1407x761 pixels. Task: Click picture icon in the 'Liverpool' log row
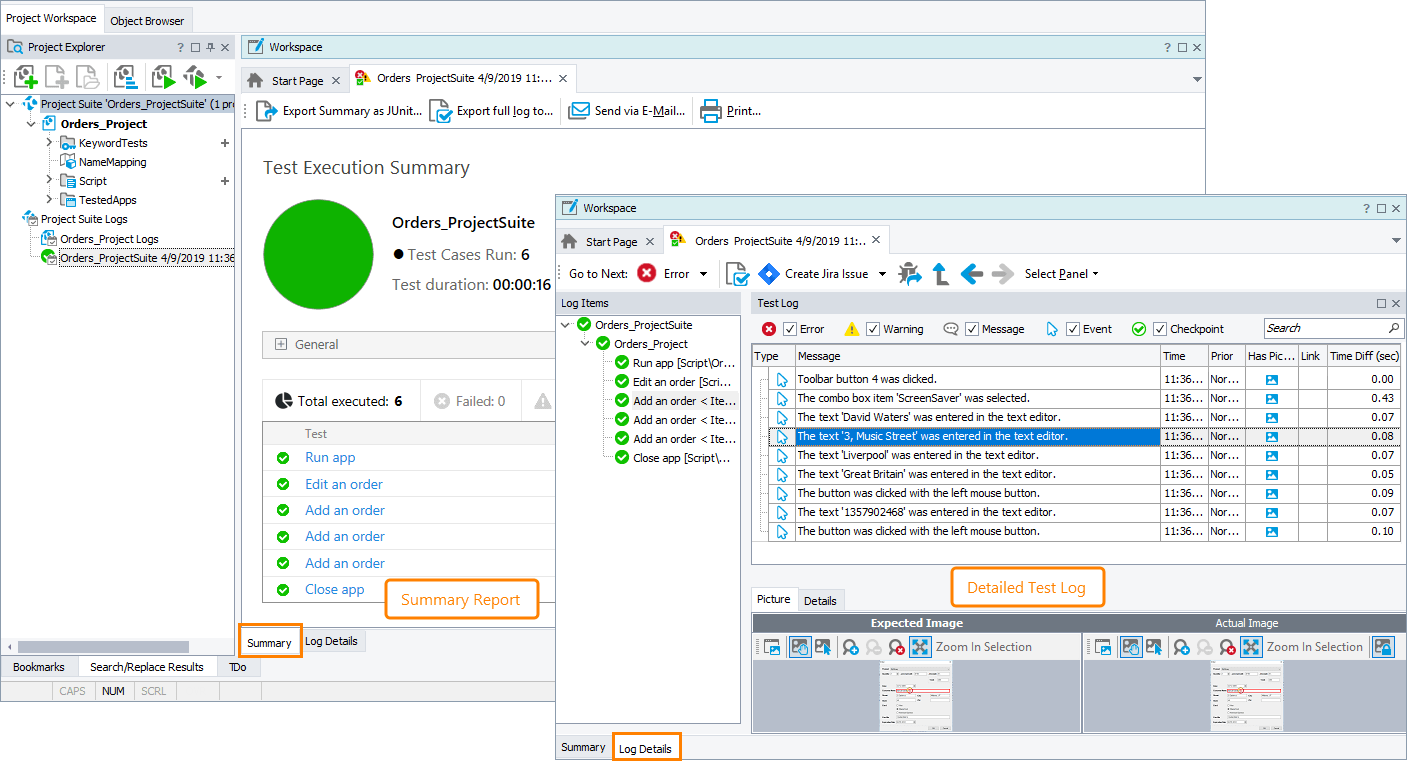[x=1272, y=456]
